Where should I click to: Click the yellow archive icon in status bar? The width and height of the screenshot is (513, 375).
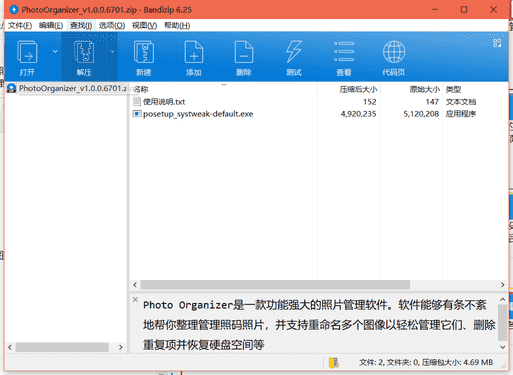[334, 363]
